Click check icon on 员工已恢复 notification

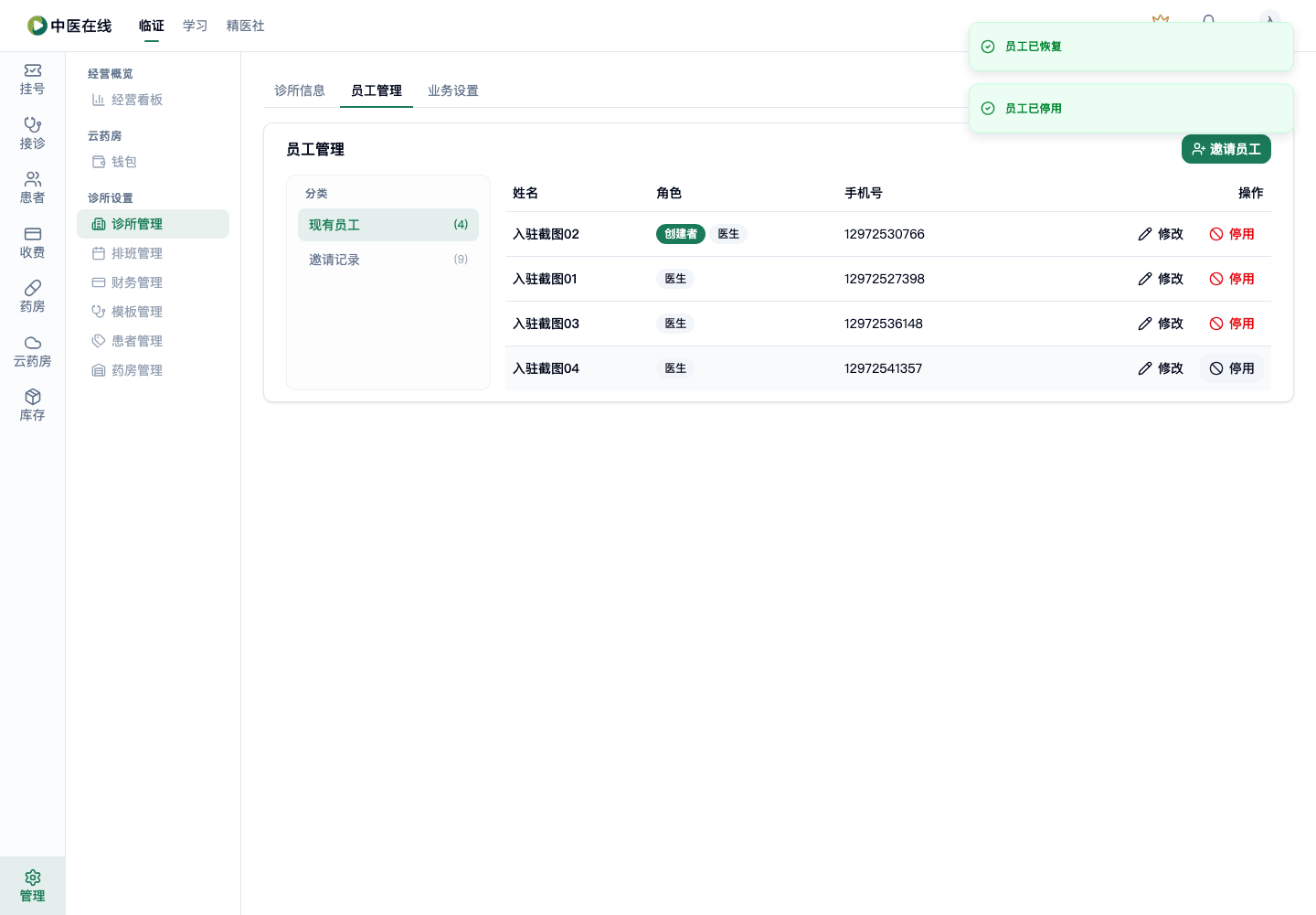988,47
